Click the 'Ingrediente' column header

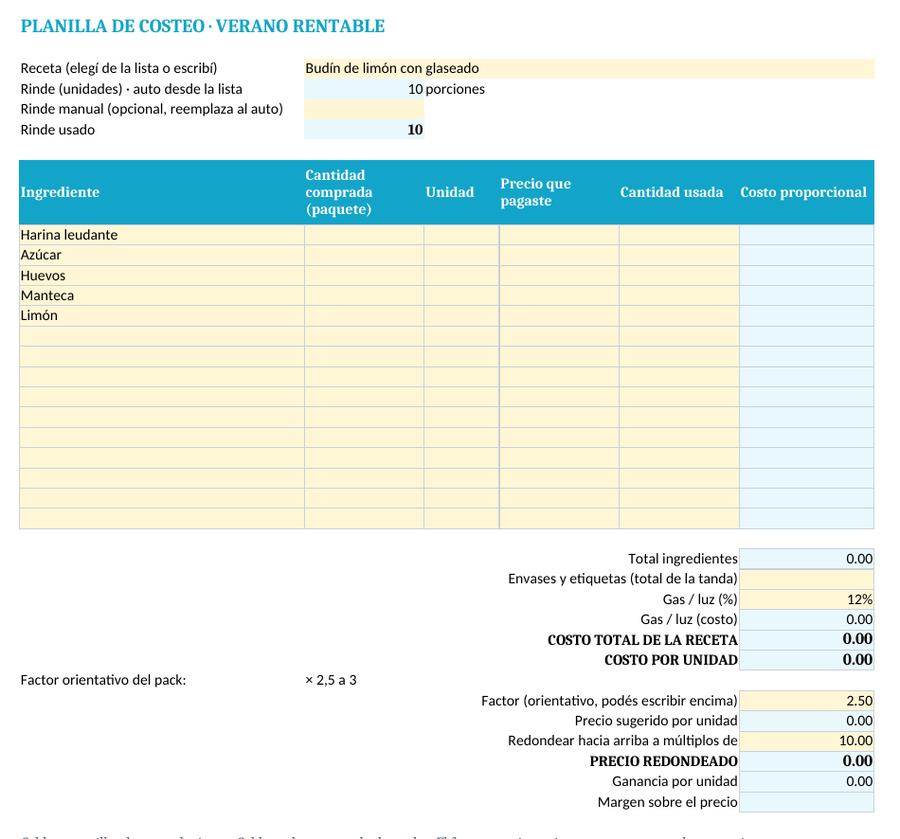point(162,192)
